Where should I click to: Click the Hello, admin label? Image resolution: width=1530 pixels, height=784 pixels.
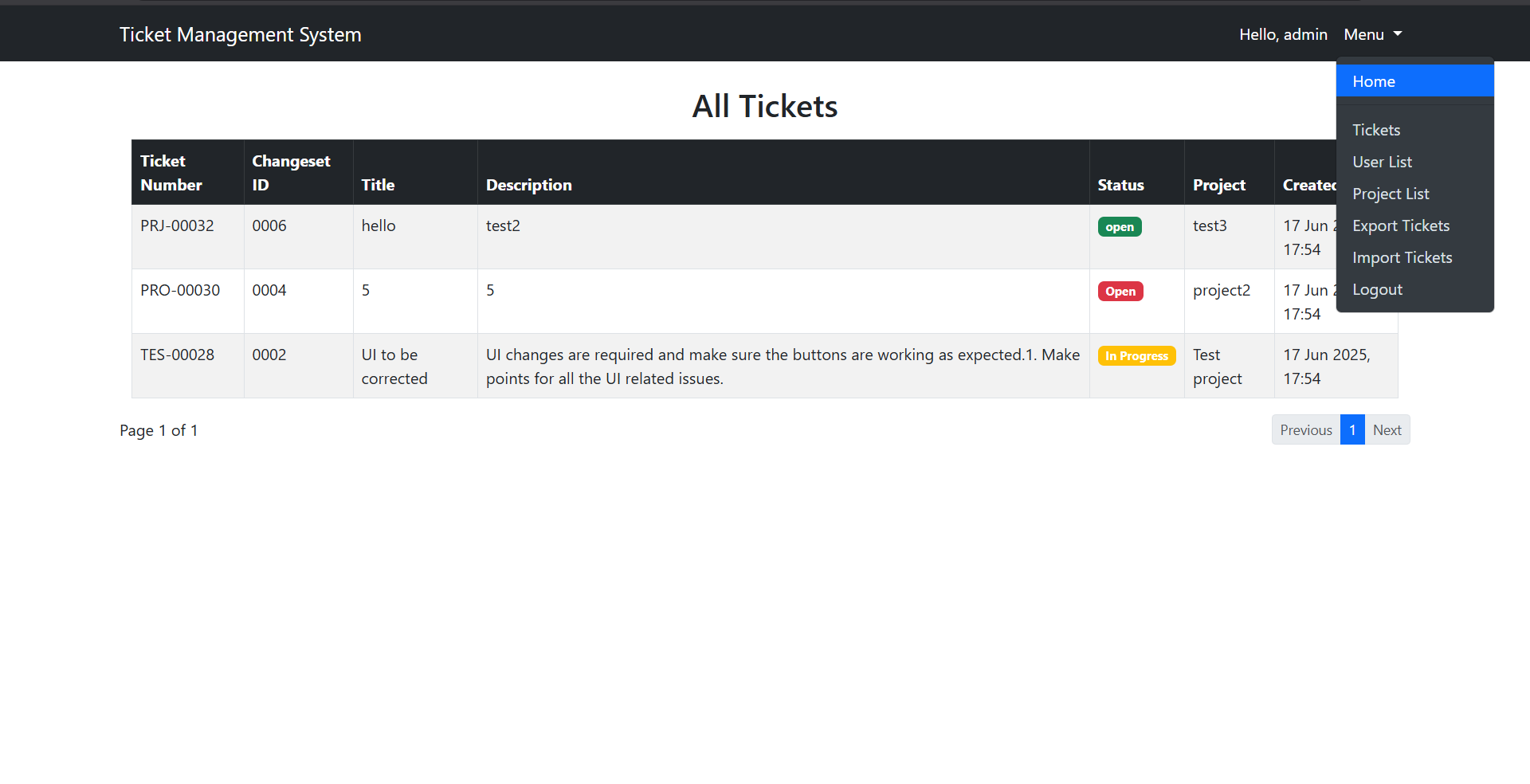pos(1283,34)
